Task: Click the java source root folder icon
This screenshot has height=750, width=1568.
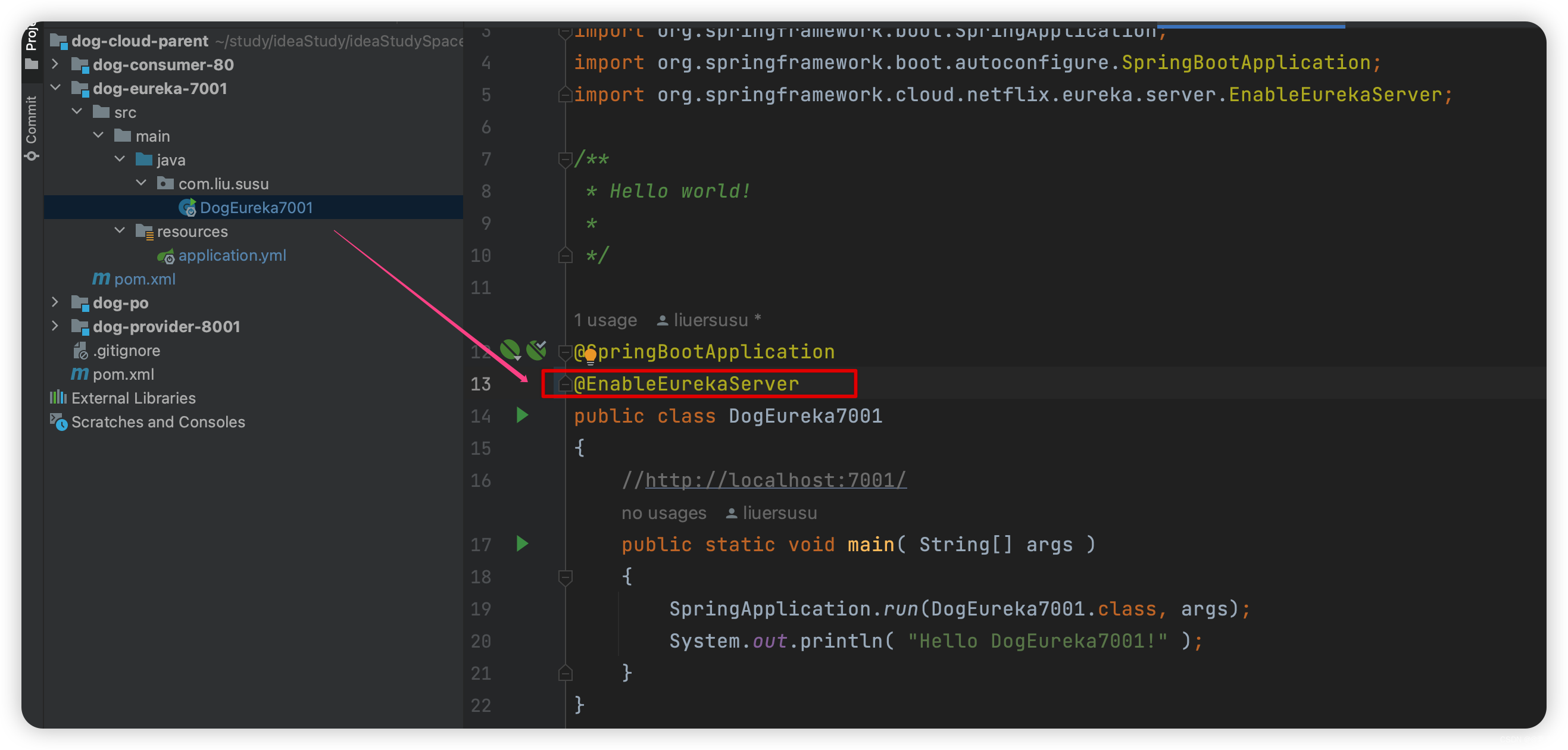Action: pos(143,159)
